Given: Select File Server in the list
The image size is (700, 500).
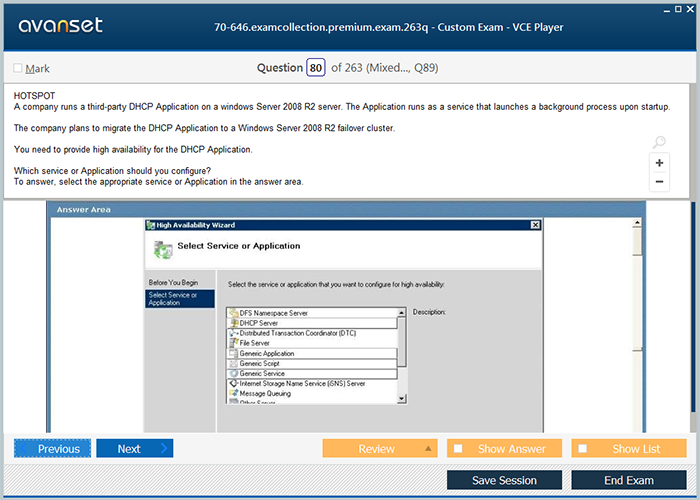Looking at the screenshot, I should point(312,343).
